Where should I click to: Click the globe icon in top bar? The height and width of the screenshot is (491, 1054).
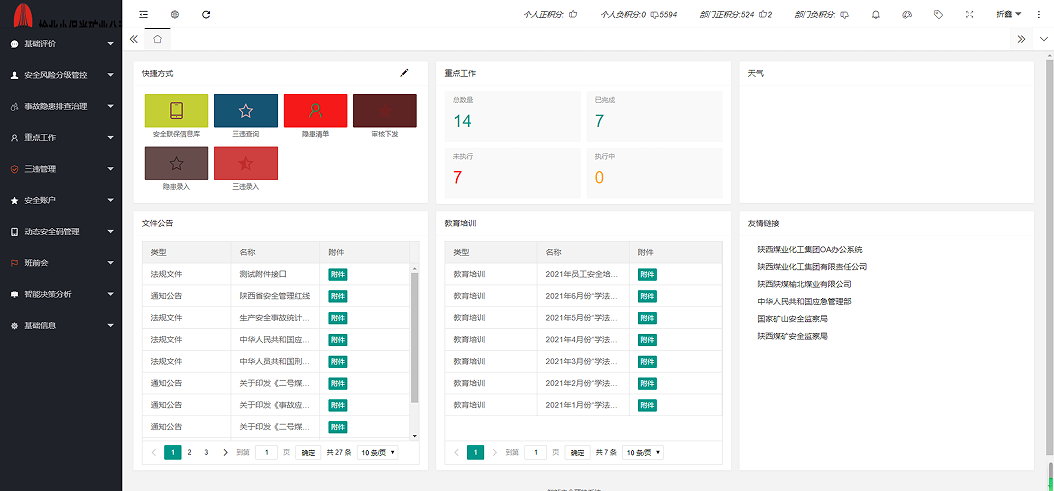click(x=175, y=14)
